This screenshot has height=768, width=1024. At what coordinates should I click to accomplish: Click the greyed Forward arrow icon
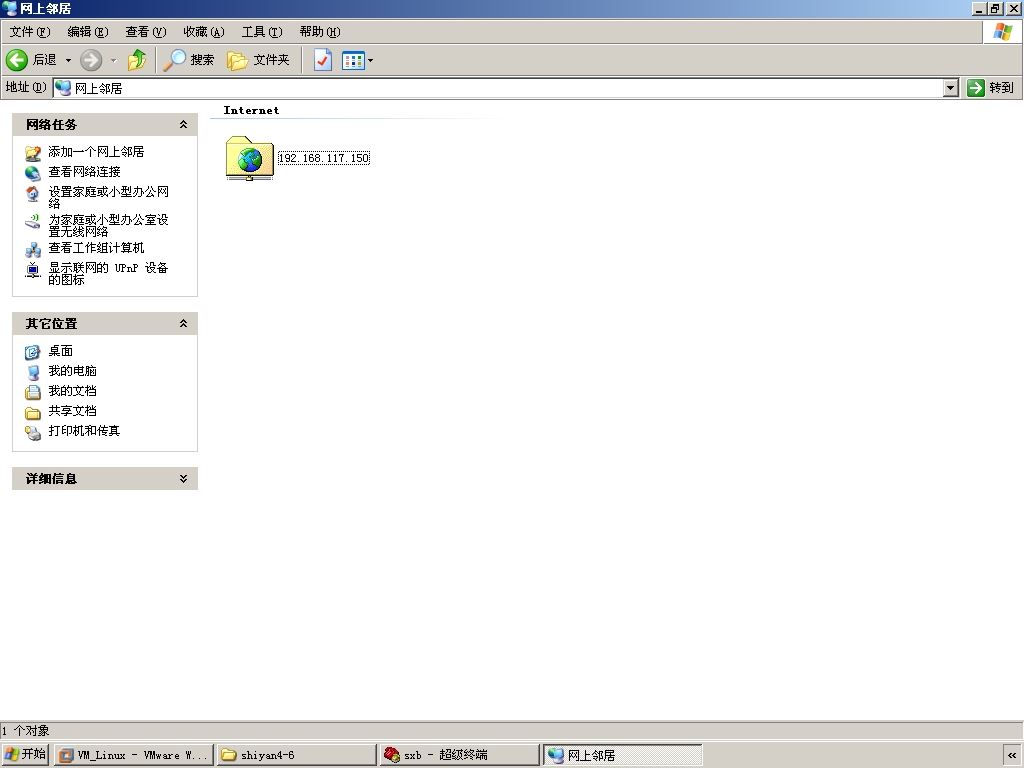[x=91, y=60]
